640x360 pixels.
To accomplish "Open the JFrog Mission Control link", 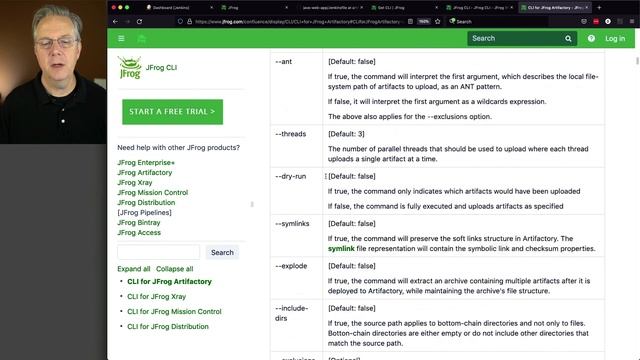I will pos(153,193).
